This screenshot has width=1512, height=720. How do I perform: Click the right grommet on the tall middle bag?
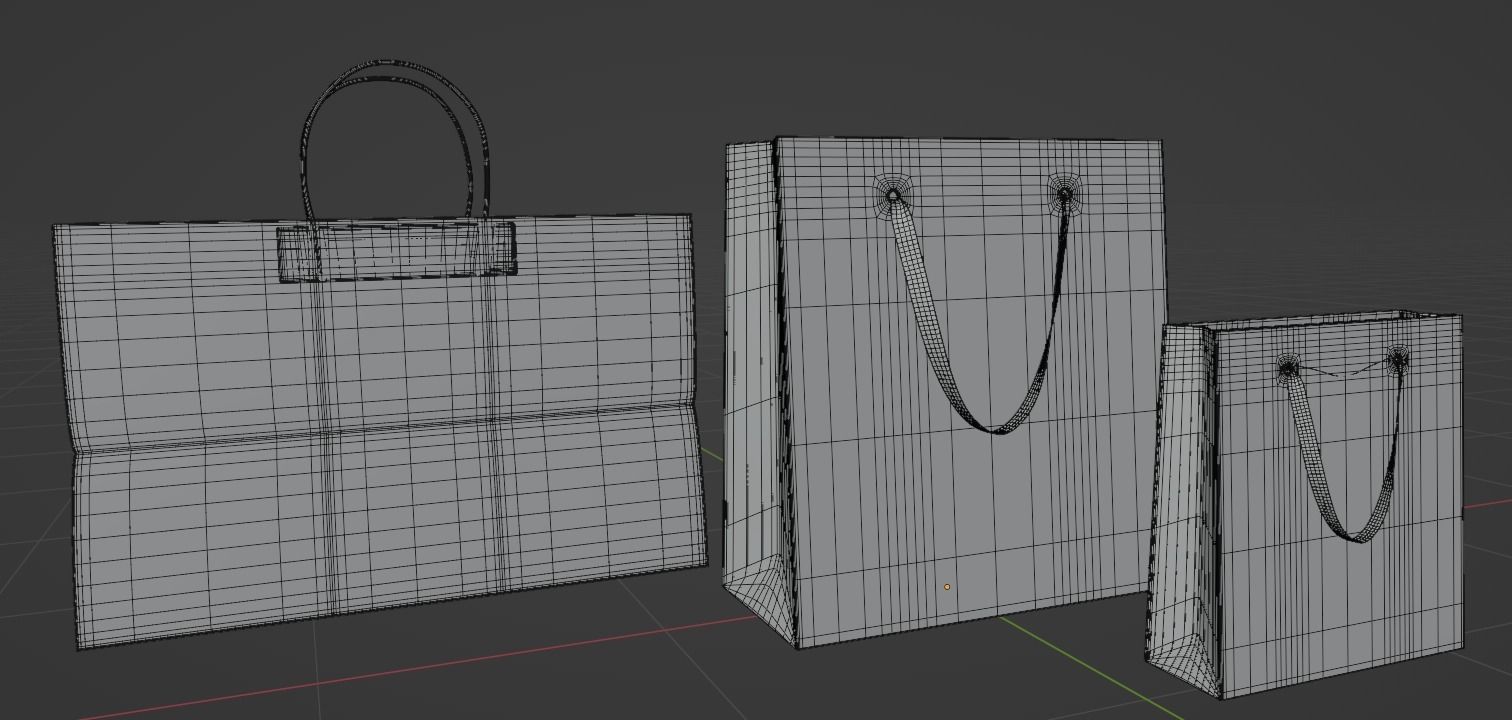(x=1065, y=193)
